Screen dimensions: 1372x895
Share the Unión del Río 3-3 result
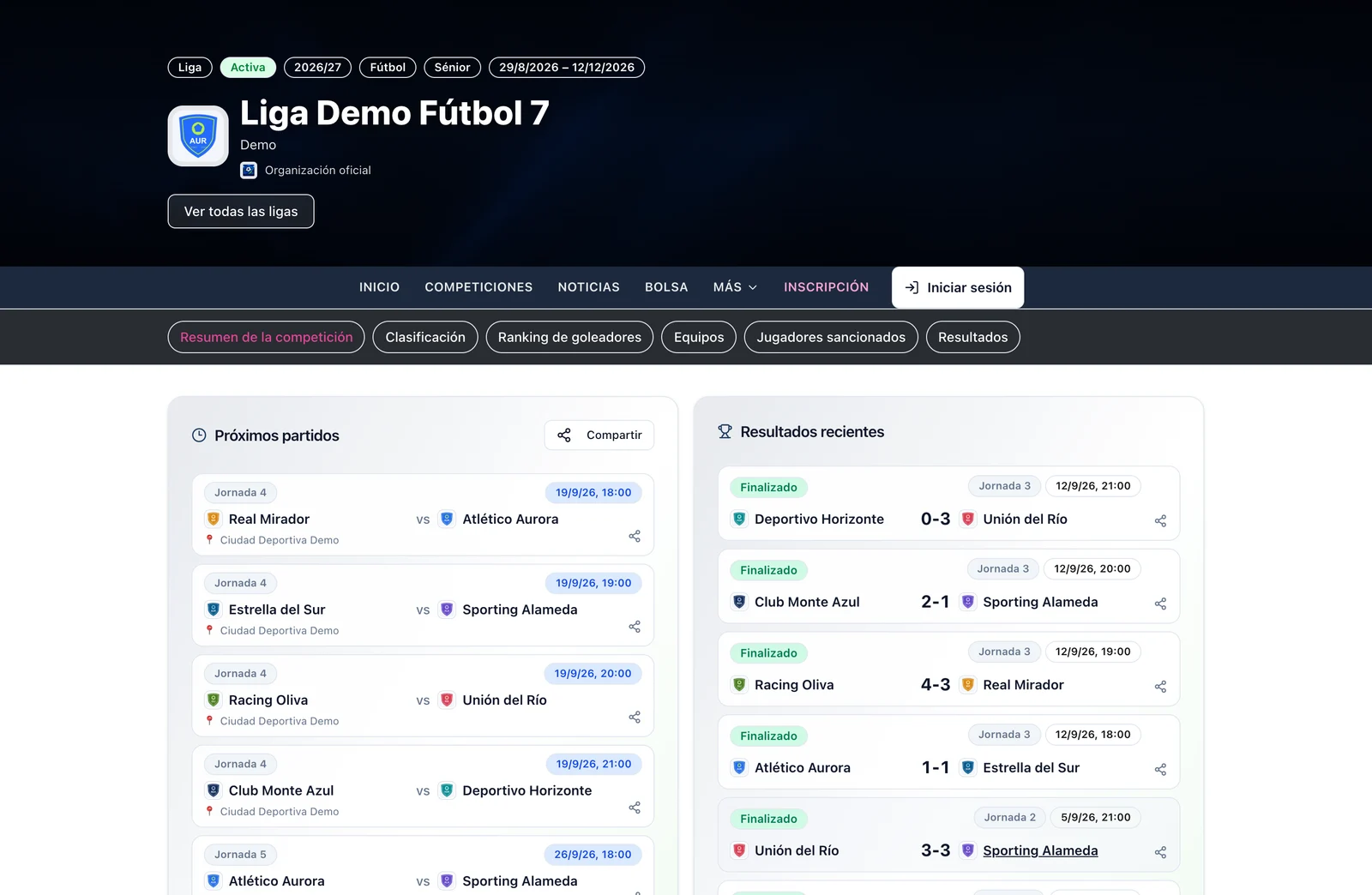tap(1160, 852)
